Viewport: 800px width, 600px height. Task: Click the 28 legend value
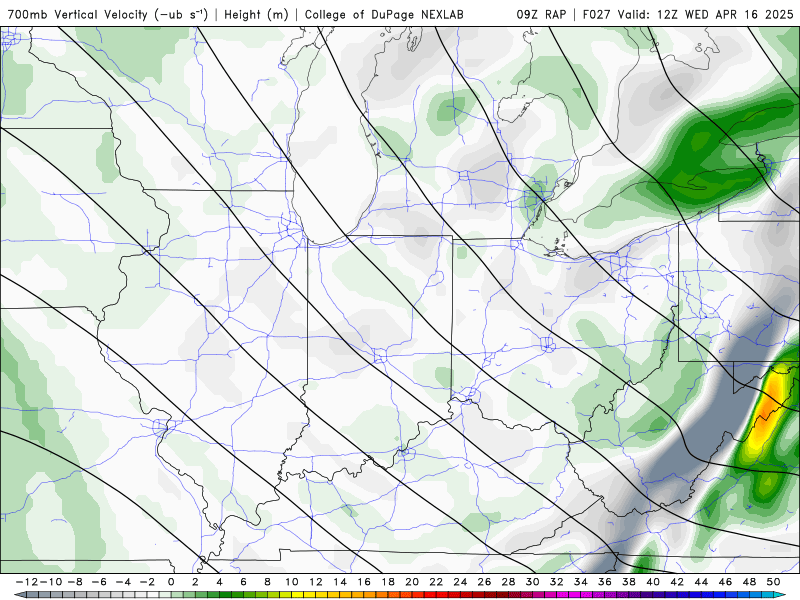tap(508, 582)
